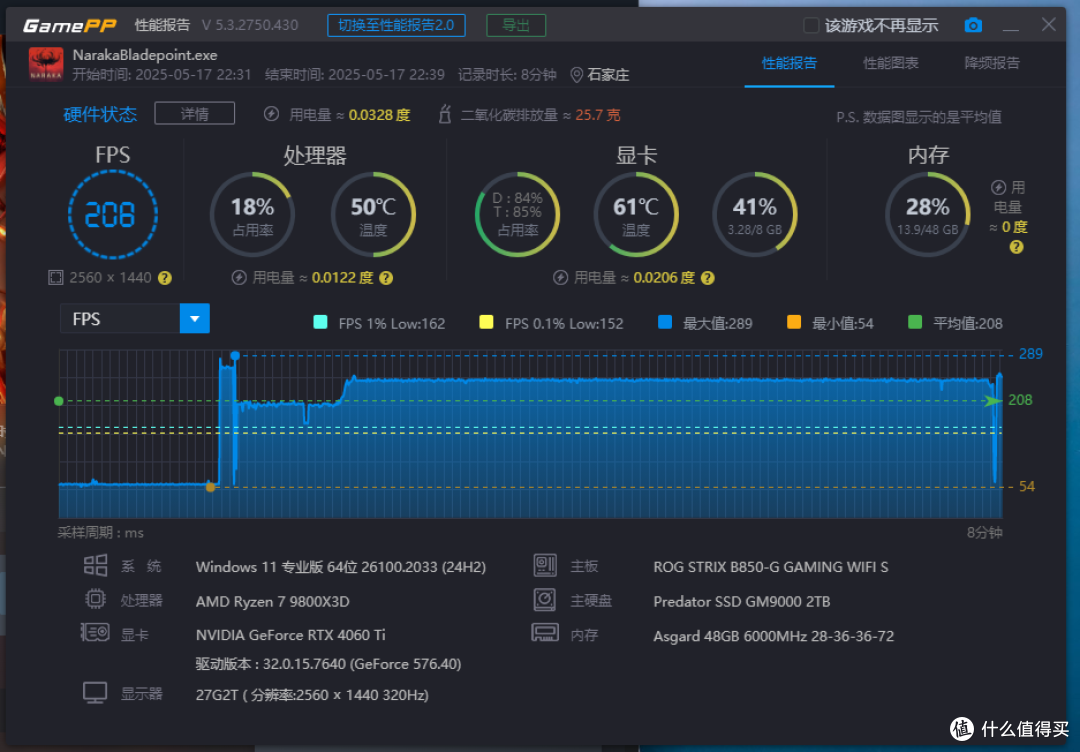The image size is (1080, 752).
Task: Click the NarakaBladepoint game icon
Action: click(46, 64)
